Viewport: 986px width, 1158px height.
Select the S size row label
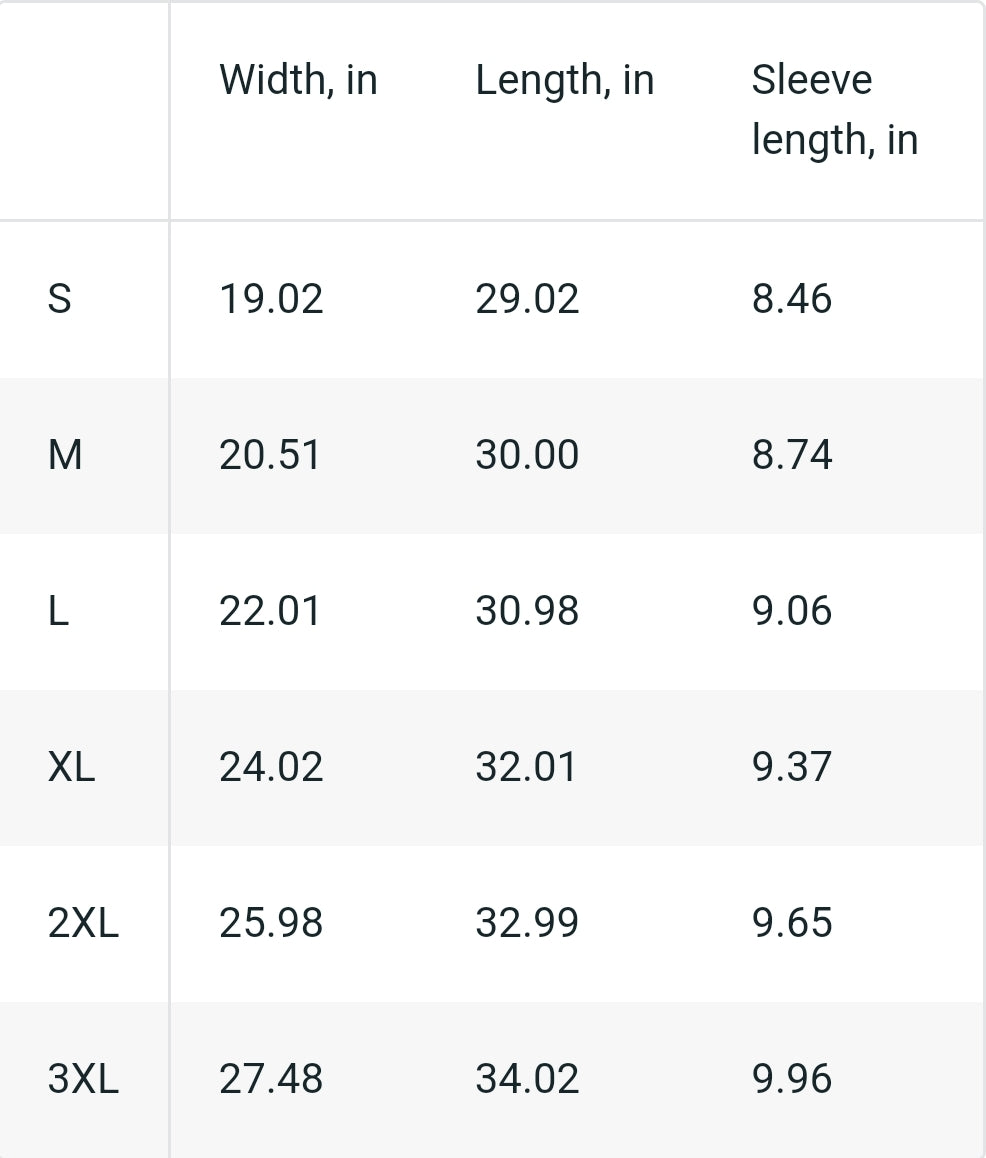click(60, 299)
